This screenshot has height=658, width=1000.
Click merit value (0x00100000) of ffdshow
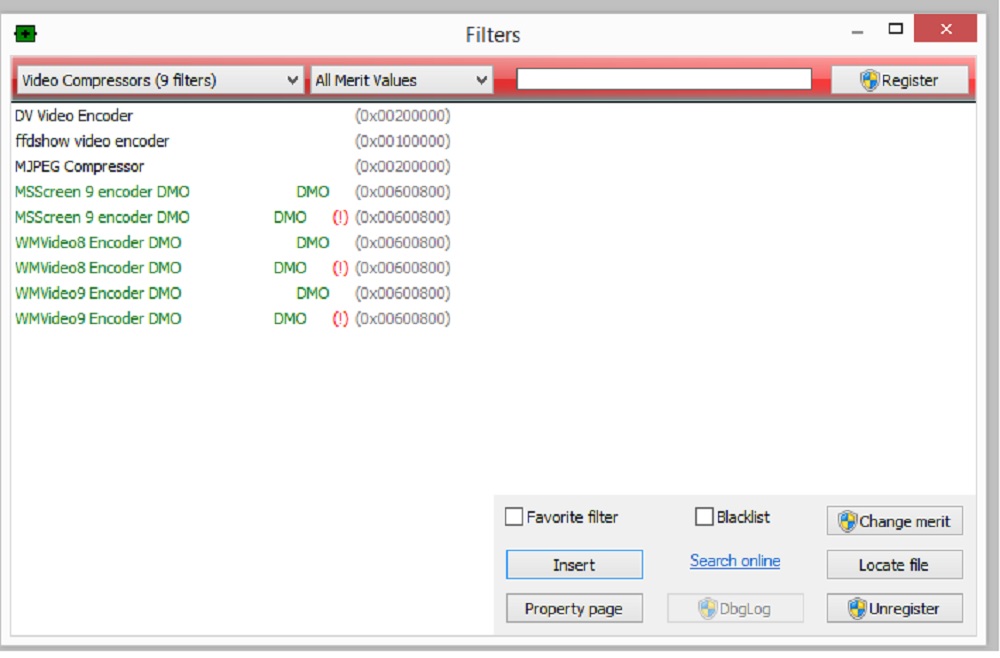click(x=402, y=141)
